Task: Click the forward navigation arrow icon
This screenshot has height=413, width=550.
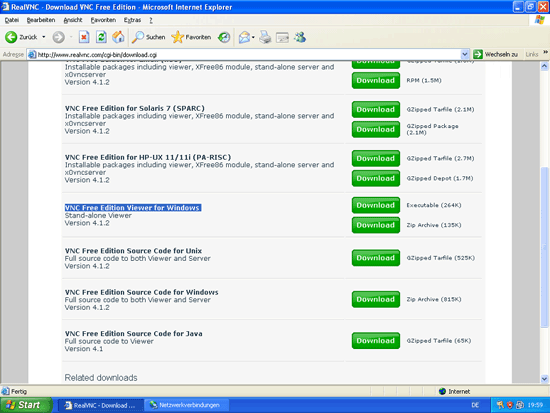Action: [58, 37]
